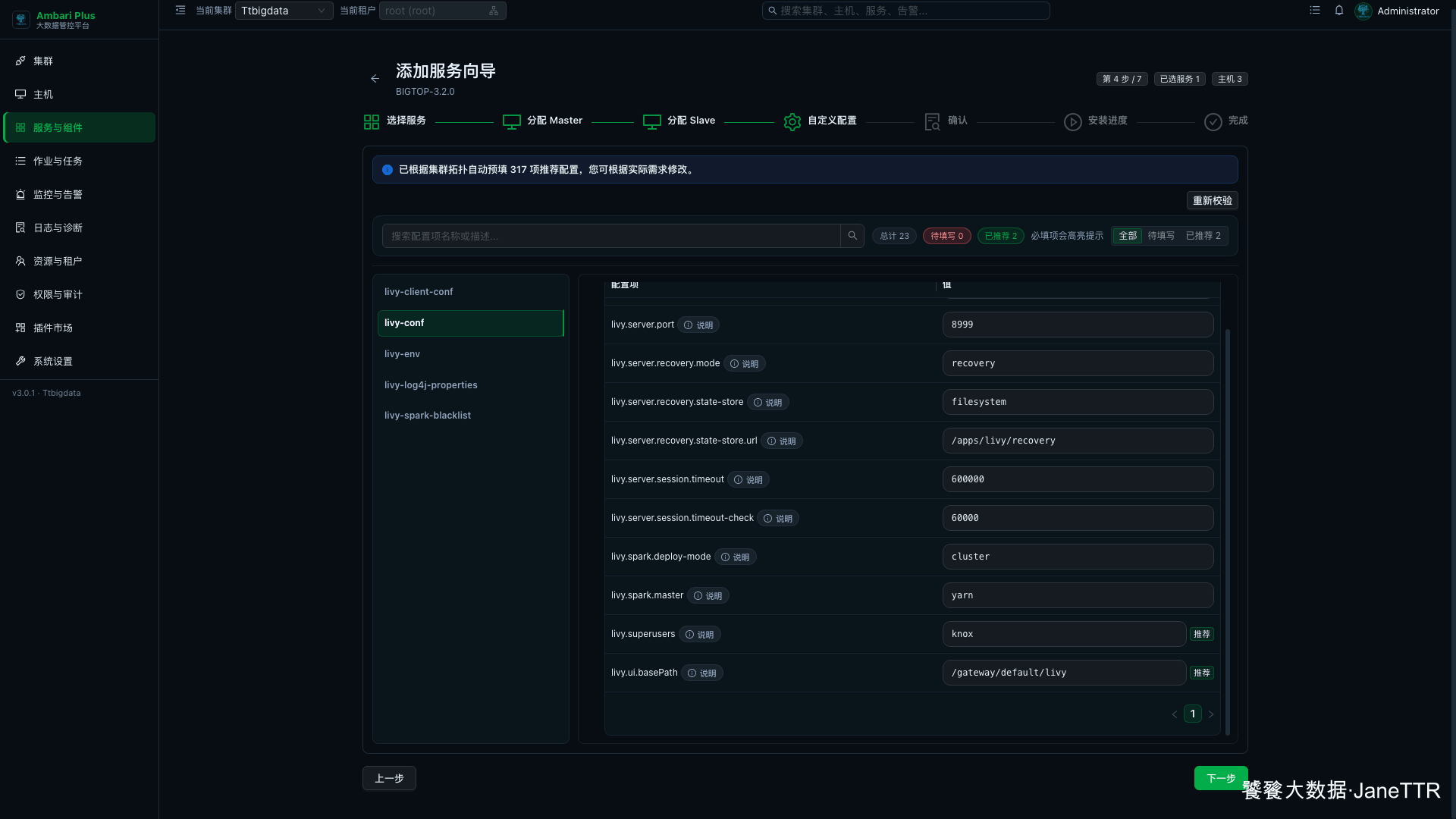This screenshot has width=1456, height=819.
Task: Open 监控与告警 in the sidebar
Action: coord(79,194)
